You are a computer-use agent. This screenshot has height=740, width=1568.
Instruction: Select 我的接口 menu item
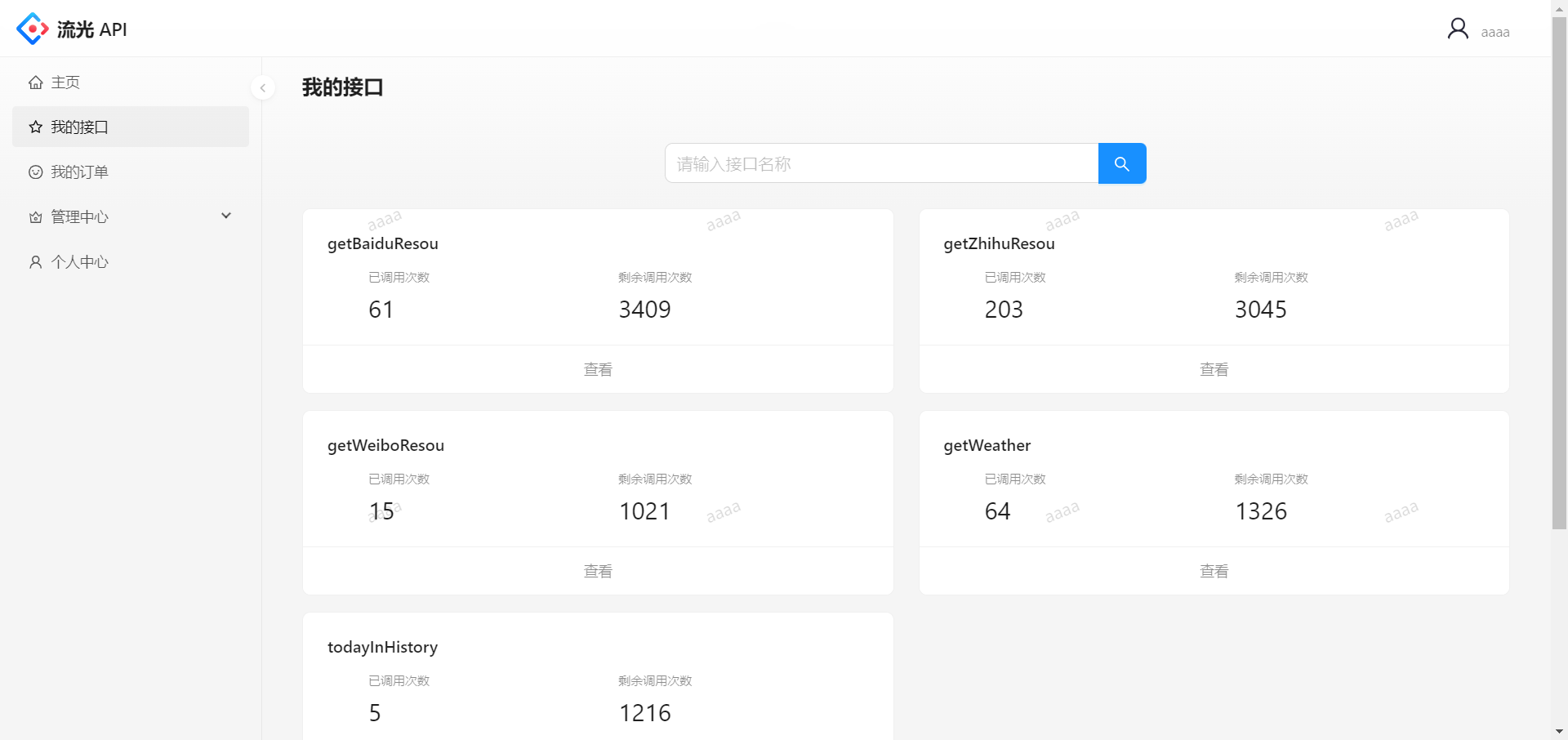(x=131, y=127)
